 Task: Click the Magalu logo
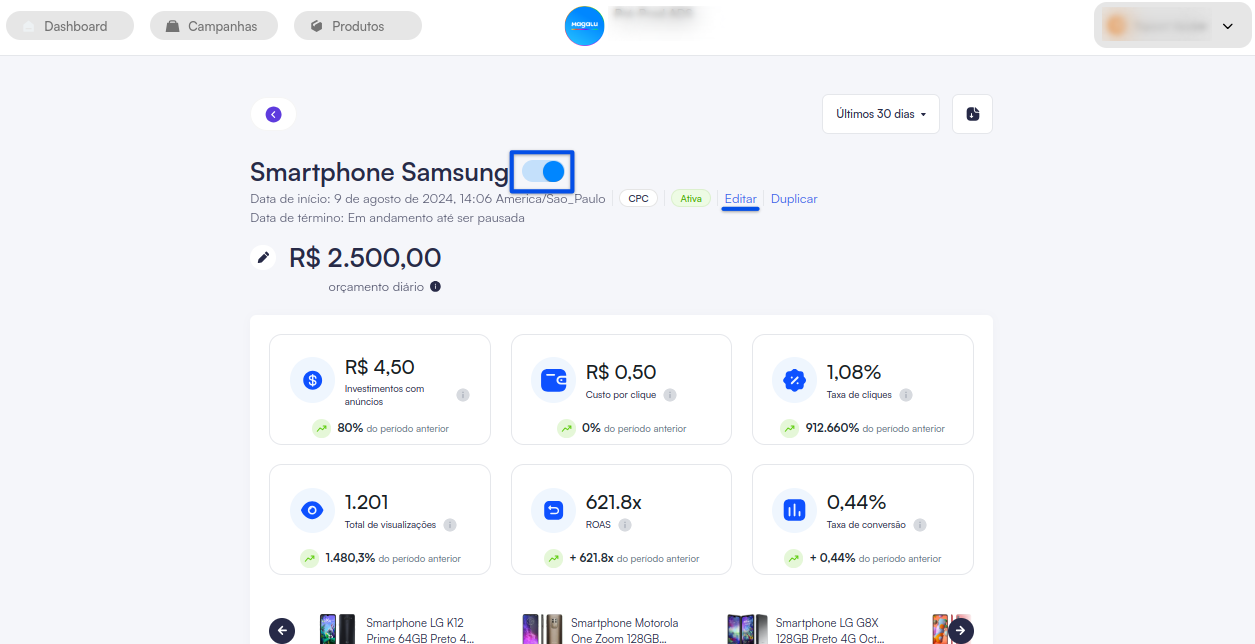pos(584,26)
